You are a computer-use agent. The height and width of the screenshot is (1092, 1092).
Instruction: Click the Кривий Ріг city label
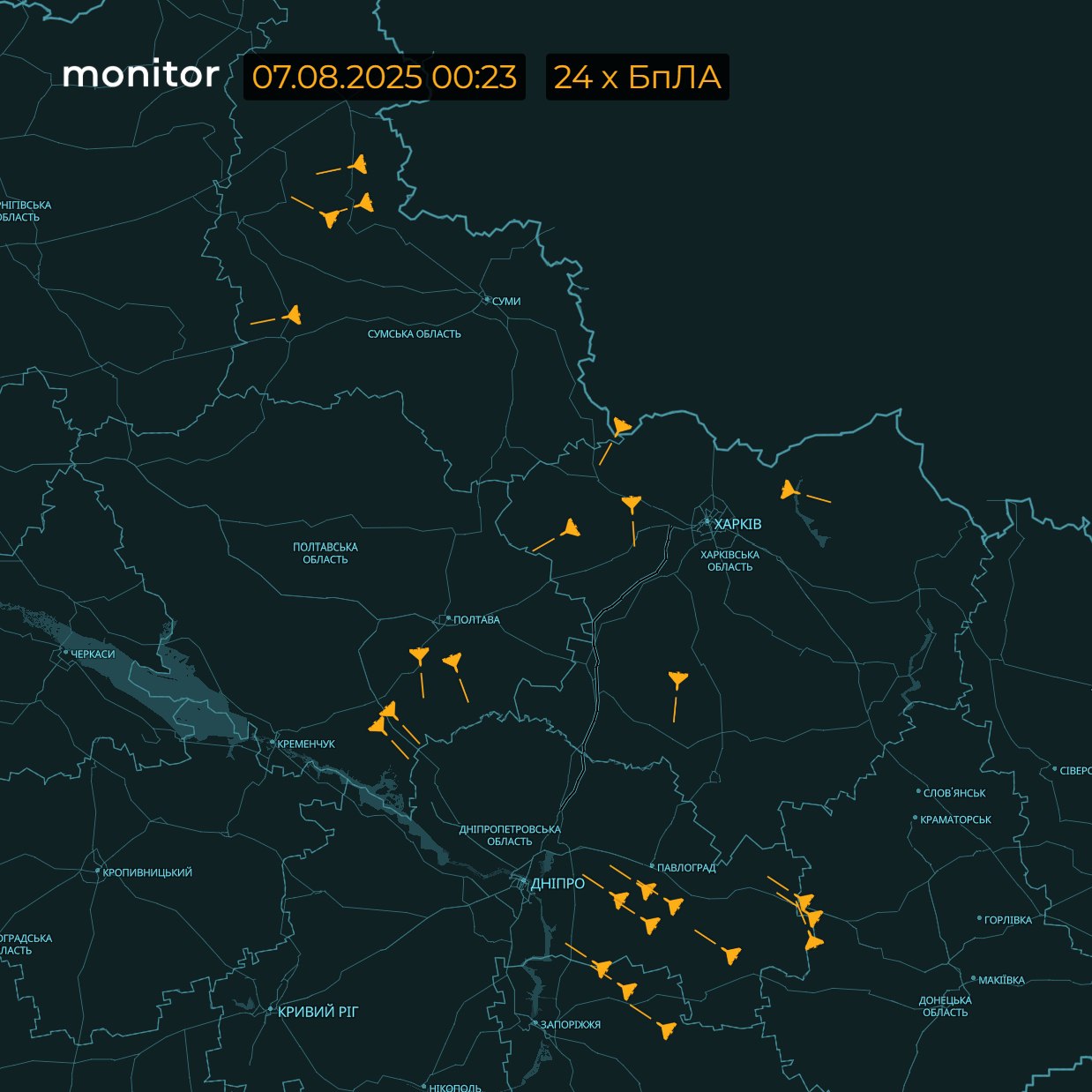click(x=318, y=1012)
